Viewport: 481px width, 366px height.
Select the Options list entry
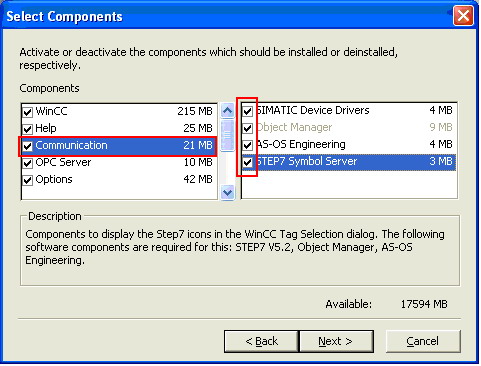coord(119,180)
